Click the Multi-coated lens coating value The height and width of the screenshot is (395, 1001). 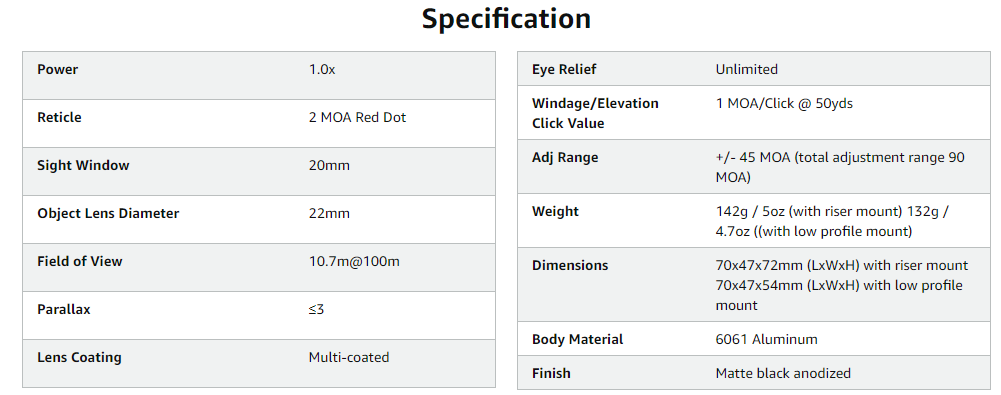(349, 357)
